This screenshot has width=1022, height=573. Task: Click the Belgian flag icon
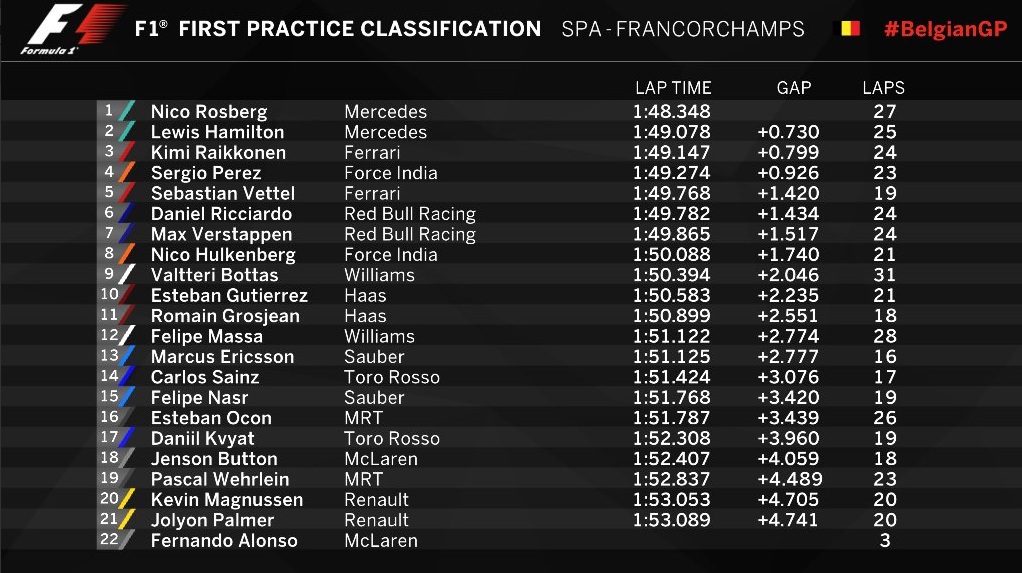coord(846,29)
